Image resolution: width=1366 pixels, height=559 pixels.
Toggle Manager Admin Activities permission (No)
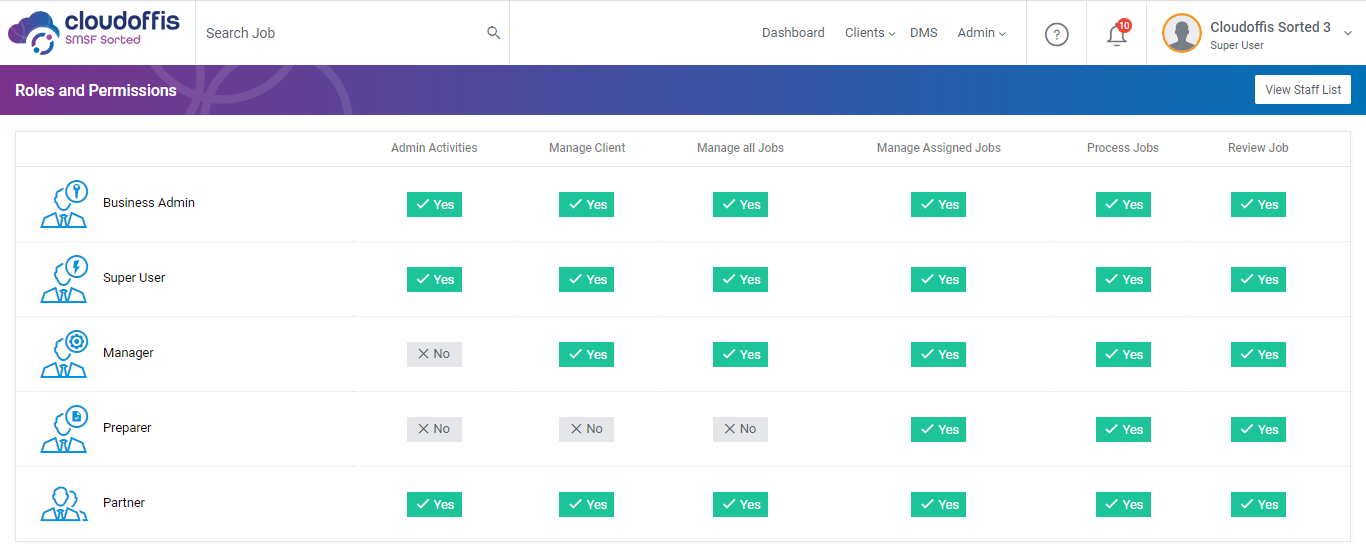click(x=434, y=354)
